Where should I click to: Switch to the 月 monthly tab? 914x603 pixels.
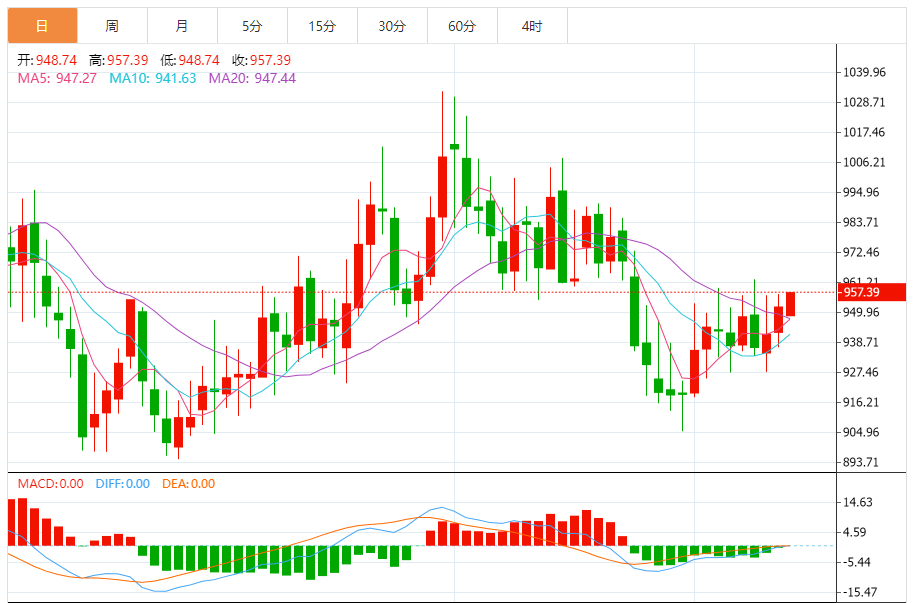tap(182, 26)
